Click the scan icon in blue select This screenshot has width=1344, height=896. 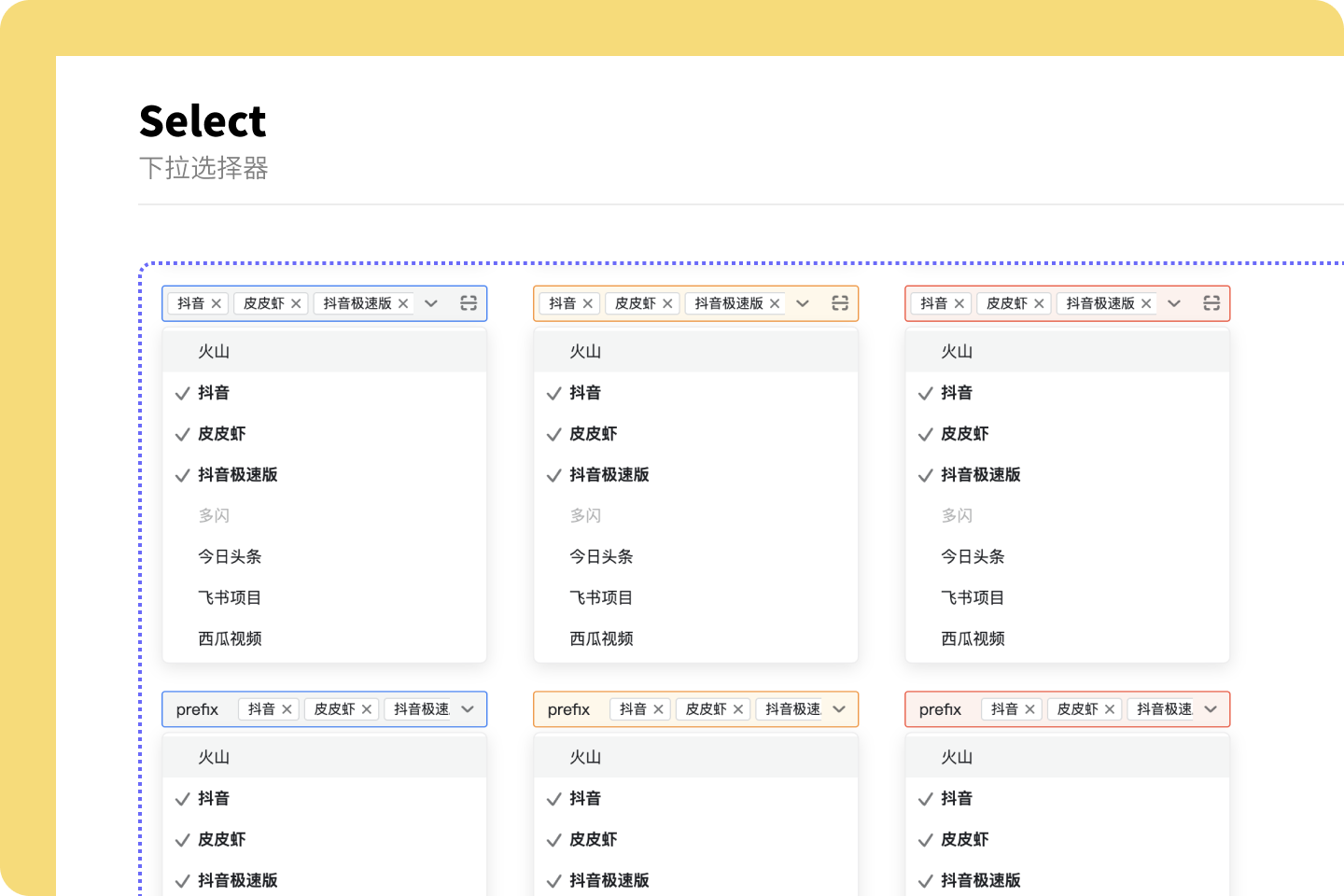pos(469,303)
